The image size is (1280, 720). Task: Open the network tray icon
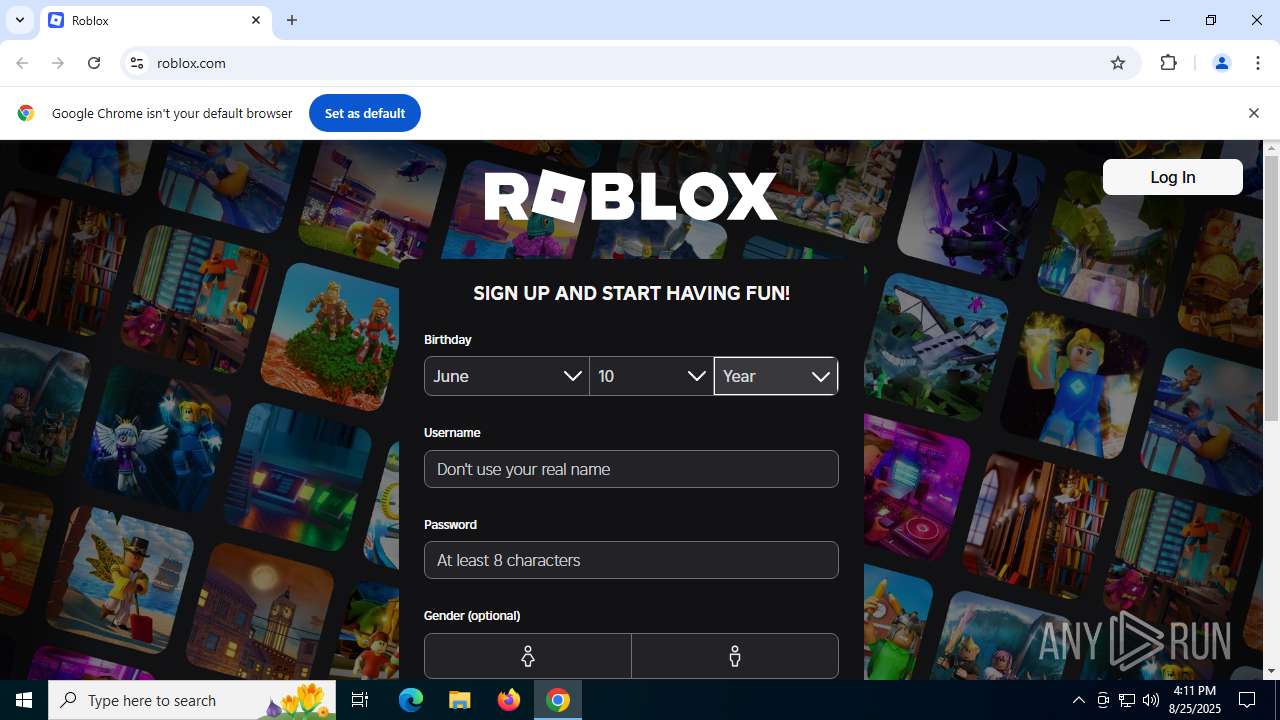pyautogui.click(x=1127, y=700)
